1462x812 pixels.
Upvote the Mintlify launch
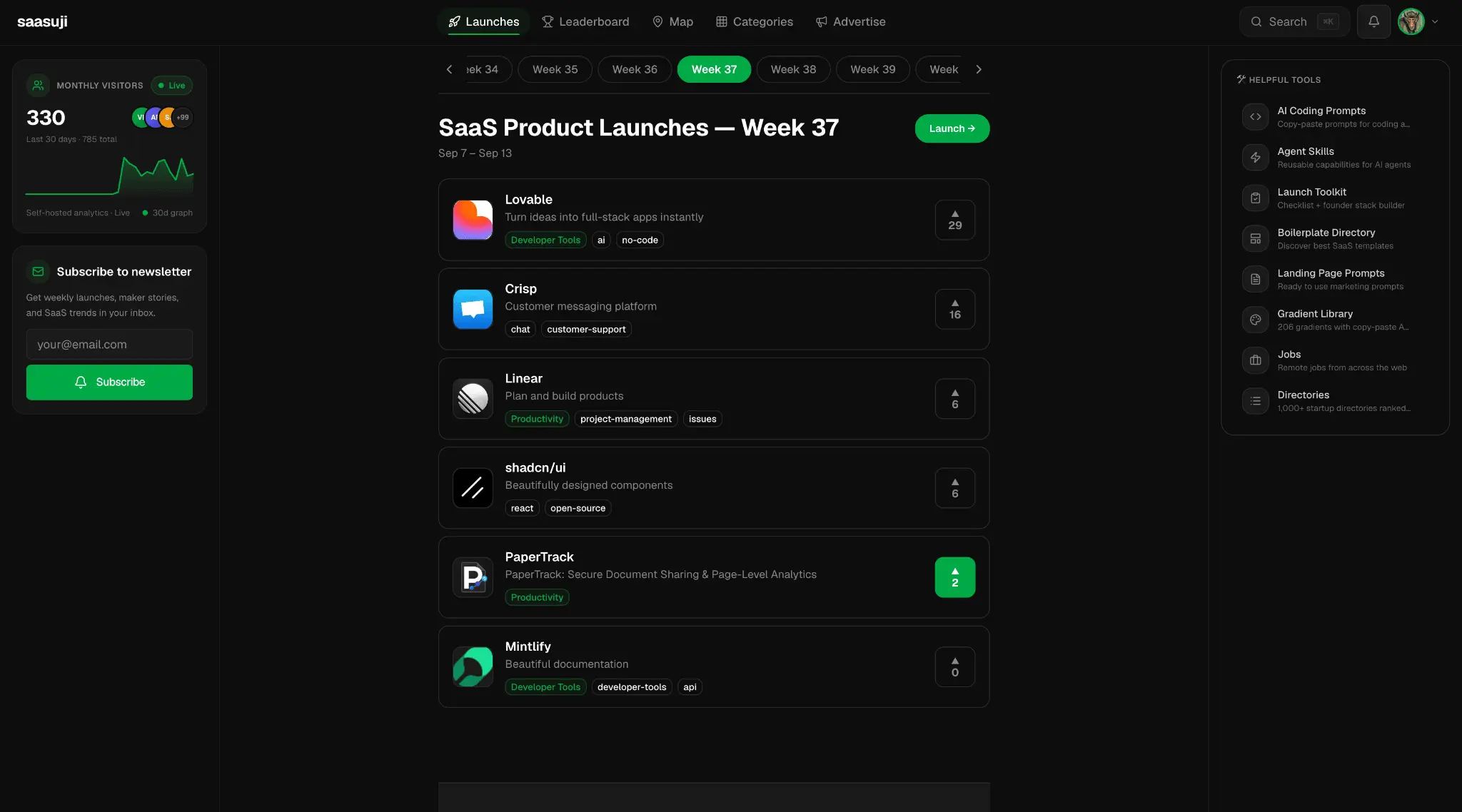click(954, 666)
